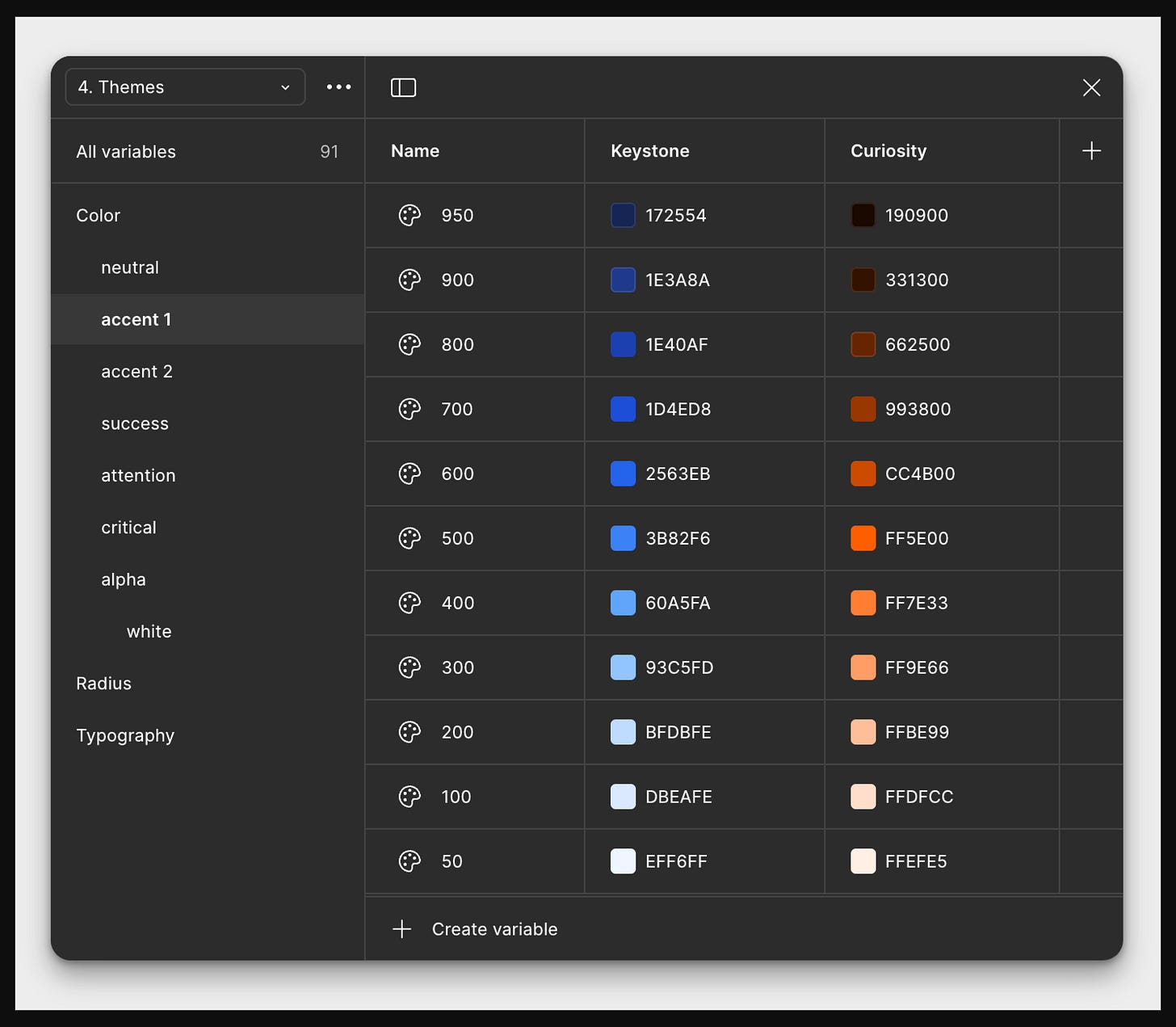The height and width of the screenshot is (1027, 1176).
Task: Click the Curiosity 993800 color swatch
Action: [863, 409]
